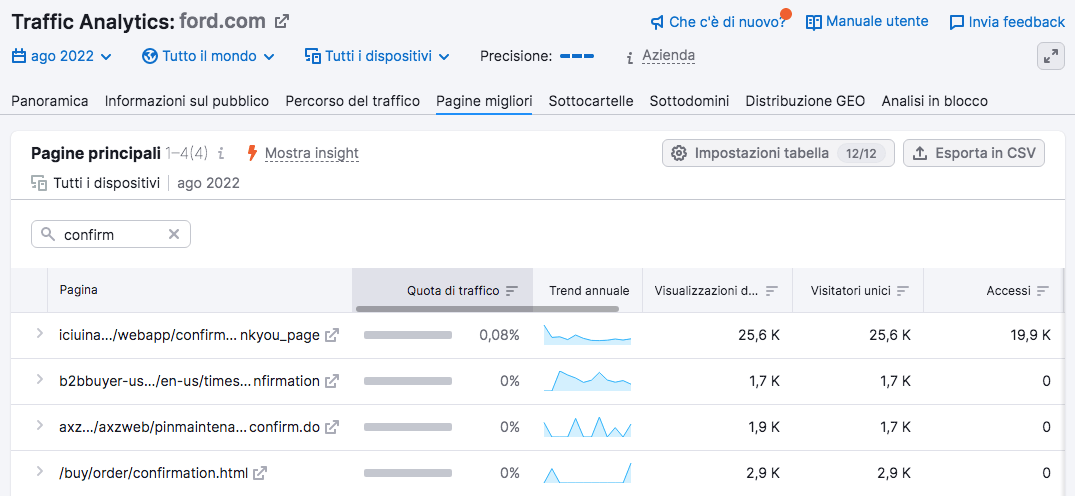Viewport: 1075px width, 496px height.
Task: Expand the thankyou_page table row
Action: point(40,334)
